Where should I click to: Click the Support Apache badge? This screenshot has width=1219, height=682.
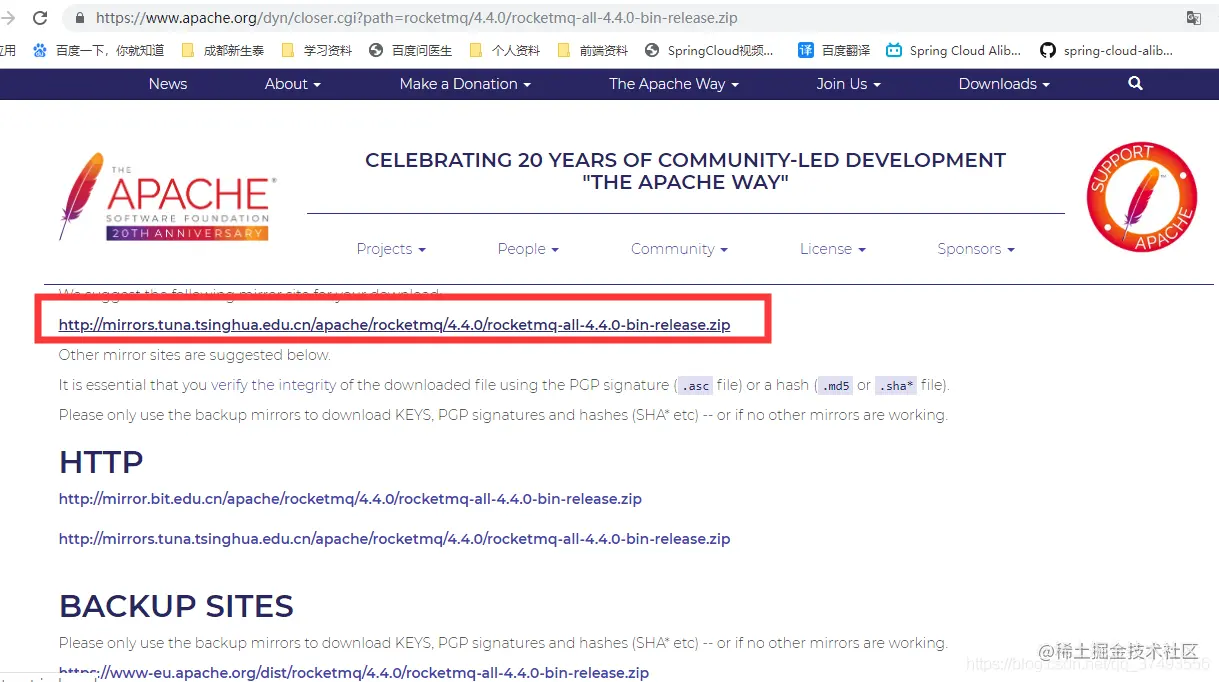tap(1141, 197)
